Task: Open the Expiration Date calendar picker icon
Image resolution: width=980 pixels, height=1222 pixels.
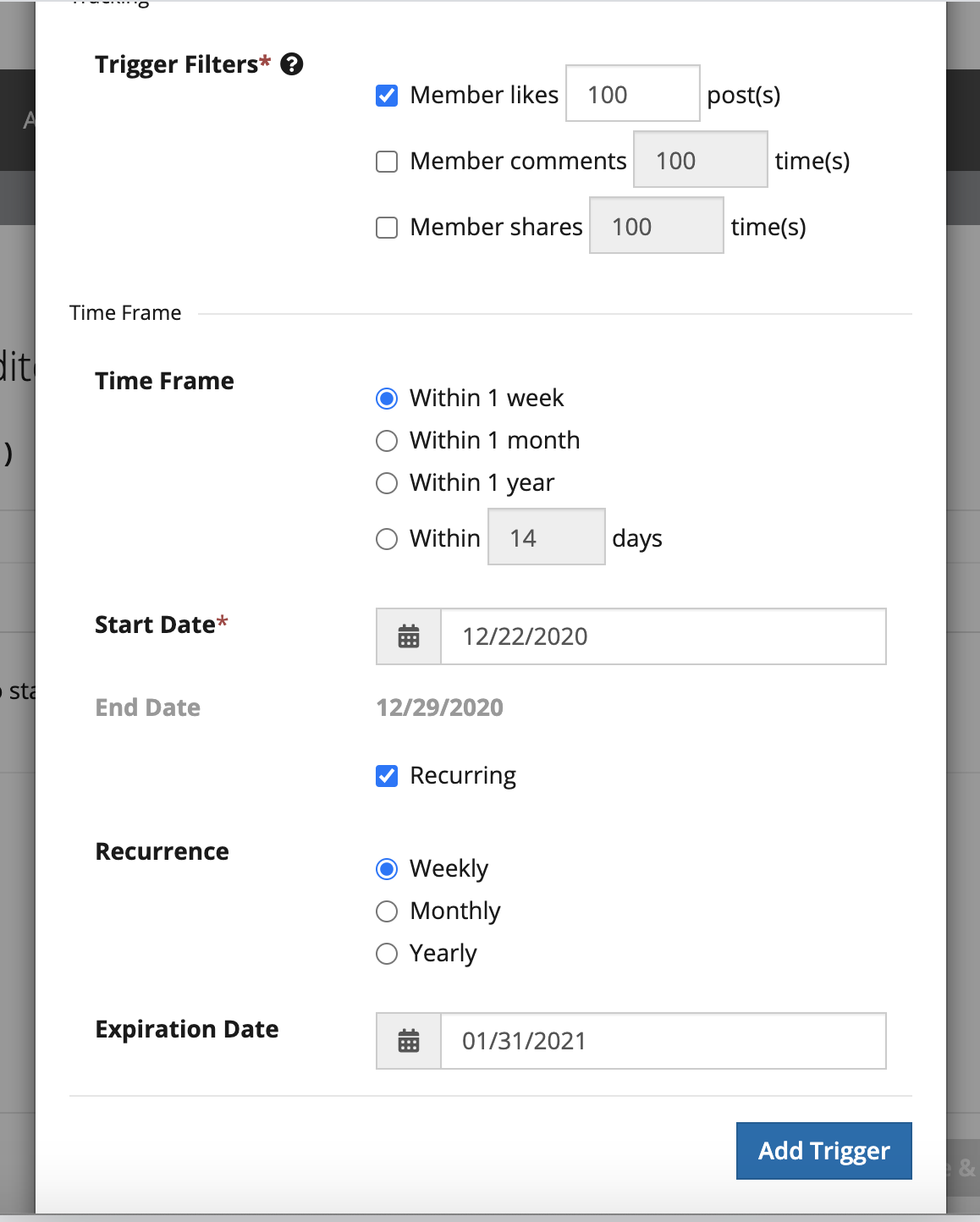Action: pos(409,1041)
